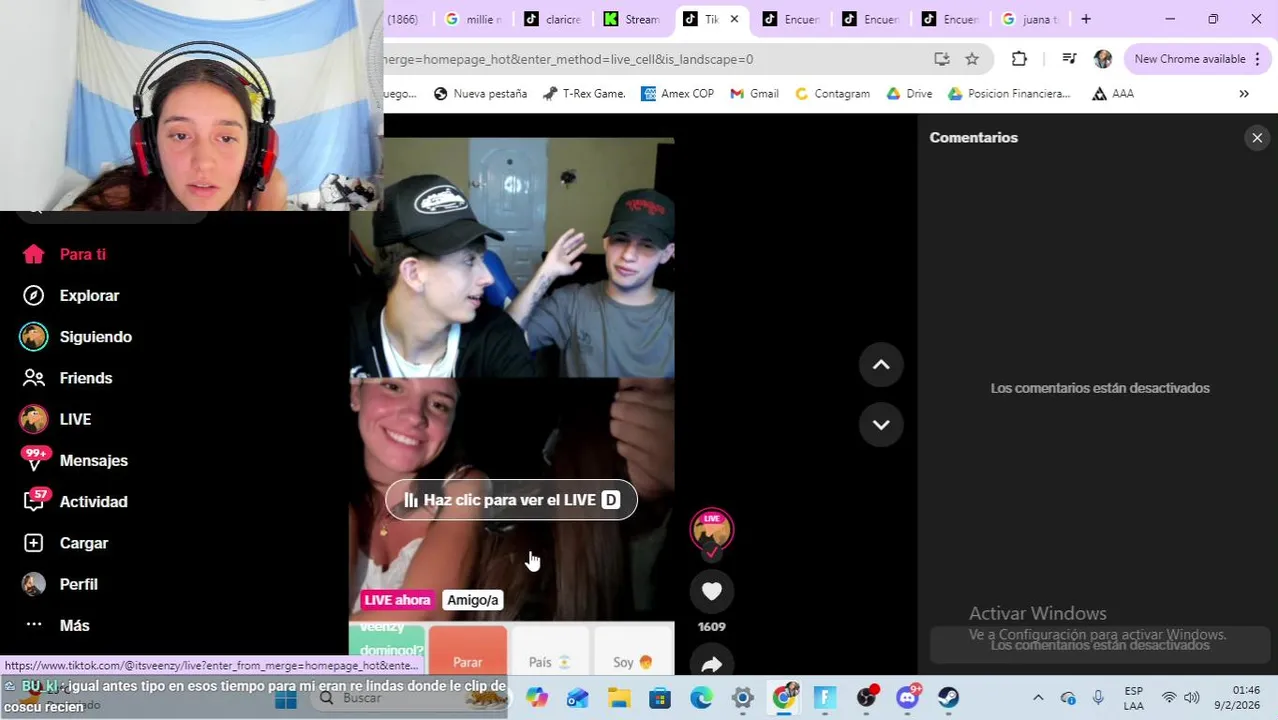This screenshot has width=1278, height=720.
Task: Switch to the Stream Kick tab
Action: click(632, 19)
